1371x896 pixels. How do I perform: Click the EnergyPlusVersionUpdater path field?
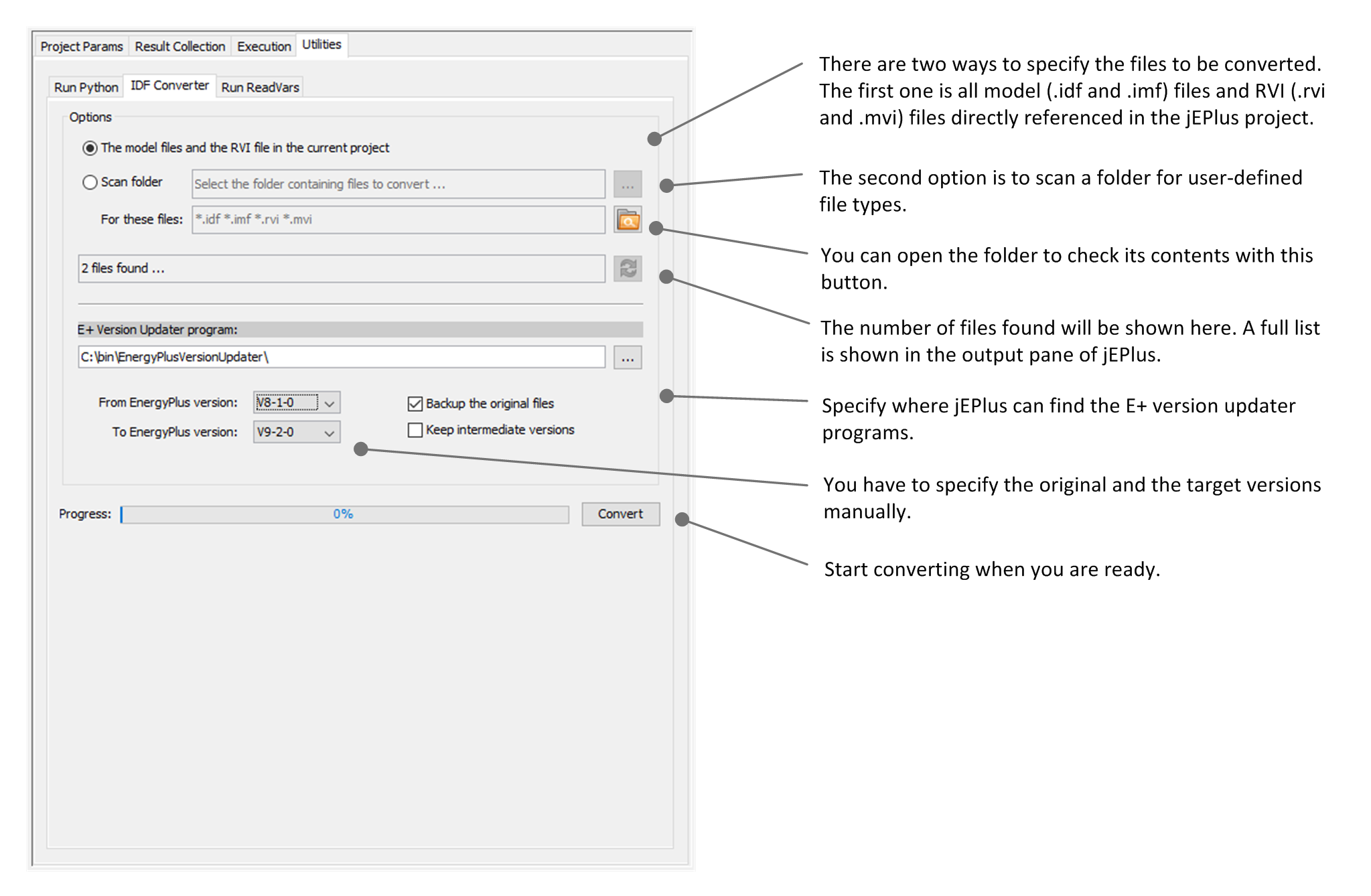[342, 357]
